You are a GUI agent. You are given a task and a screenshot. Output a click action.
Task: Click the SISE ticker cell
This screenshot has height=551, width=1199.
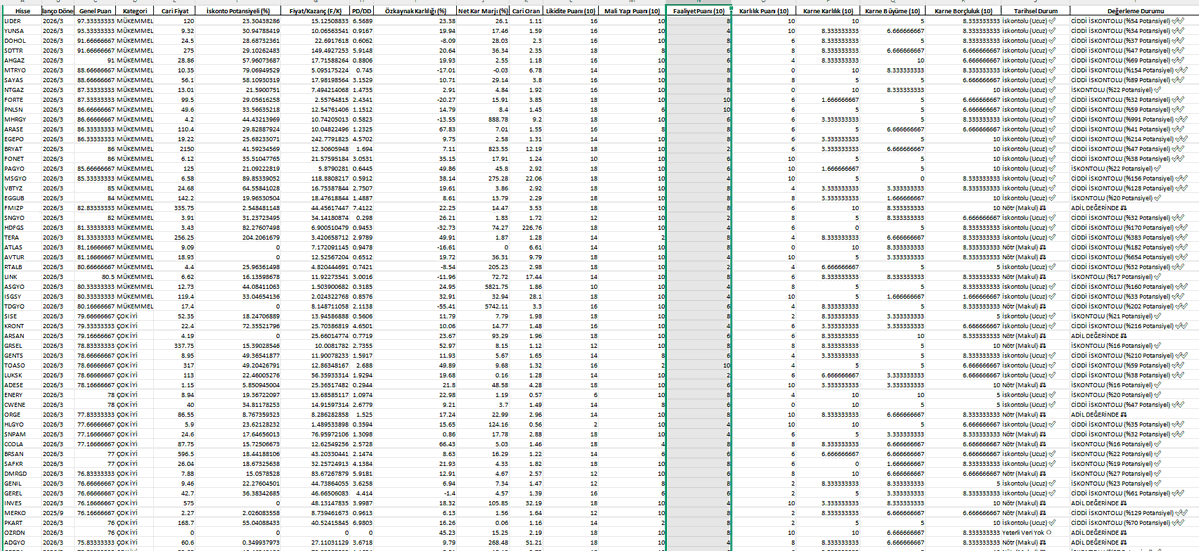click(21, 315)
